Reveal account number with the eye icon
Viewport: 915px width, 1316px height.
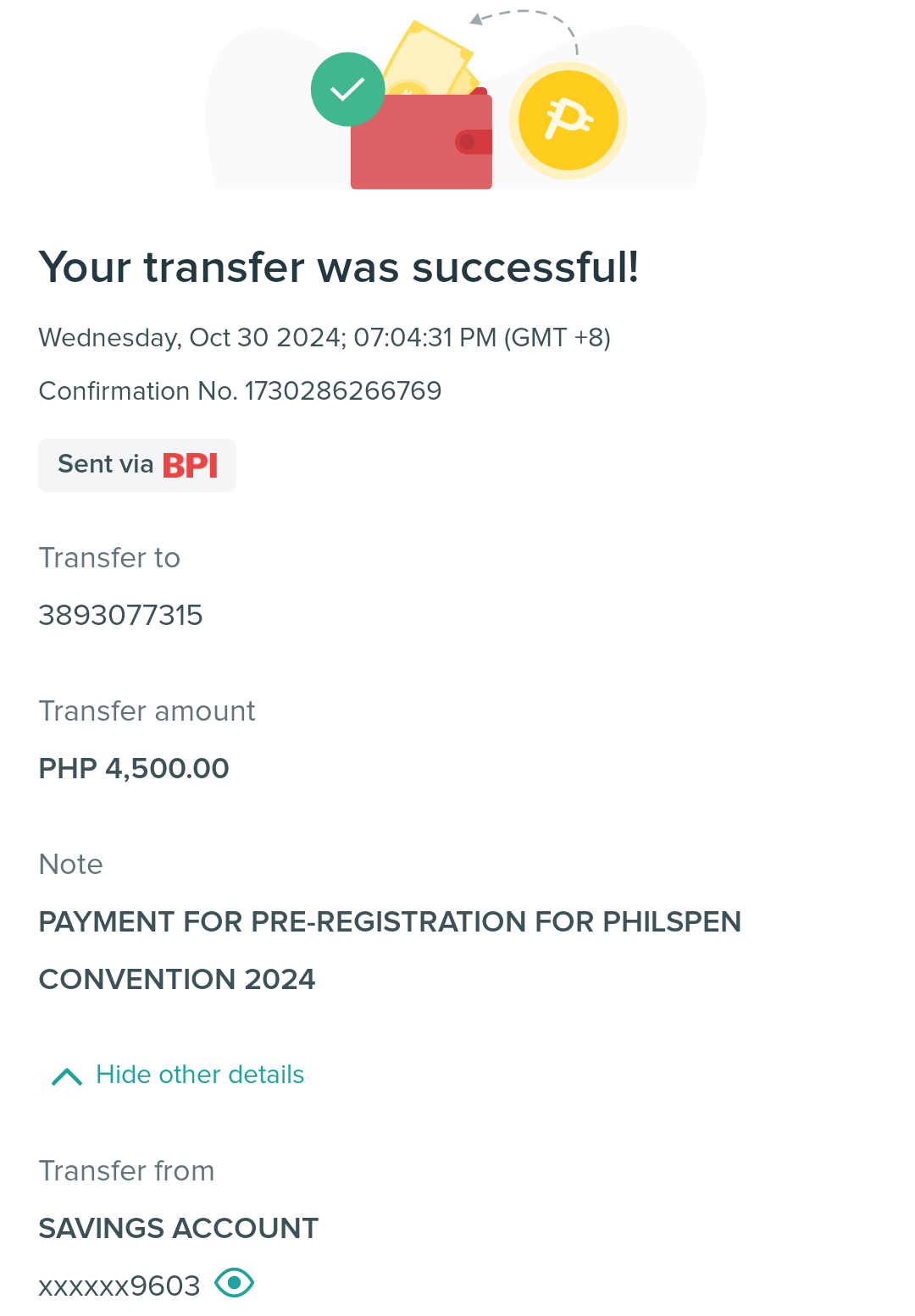pyautogui.click(x=235, y=1283)
